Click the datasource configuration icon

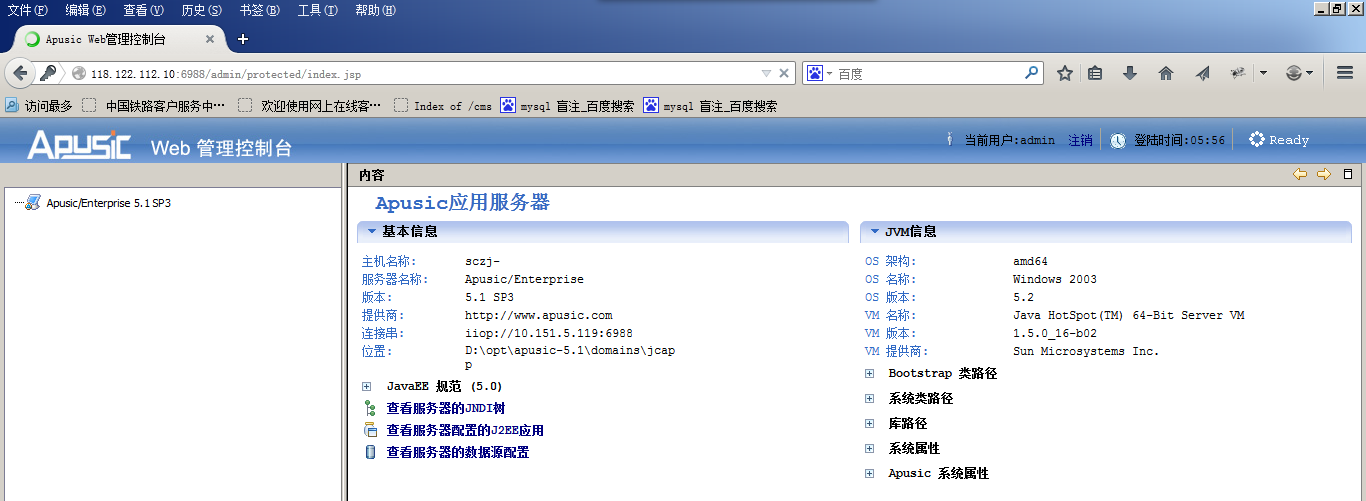click(370, 452)
